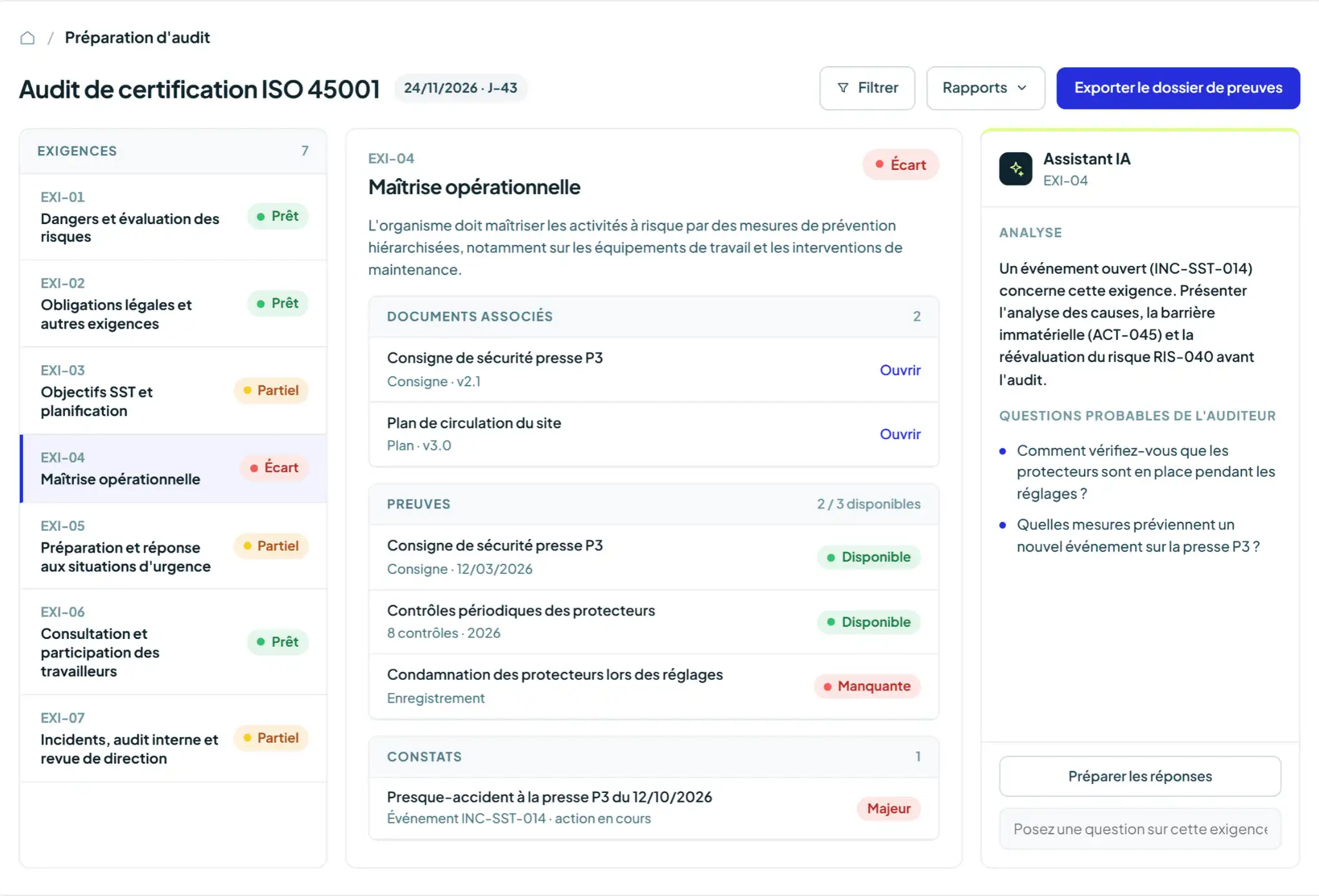Click question Quelles mesures préviennent un nouvel événement
This screenshot has width=1319, height=896.
pos(1138,536)
